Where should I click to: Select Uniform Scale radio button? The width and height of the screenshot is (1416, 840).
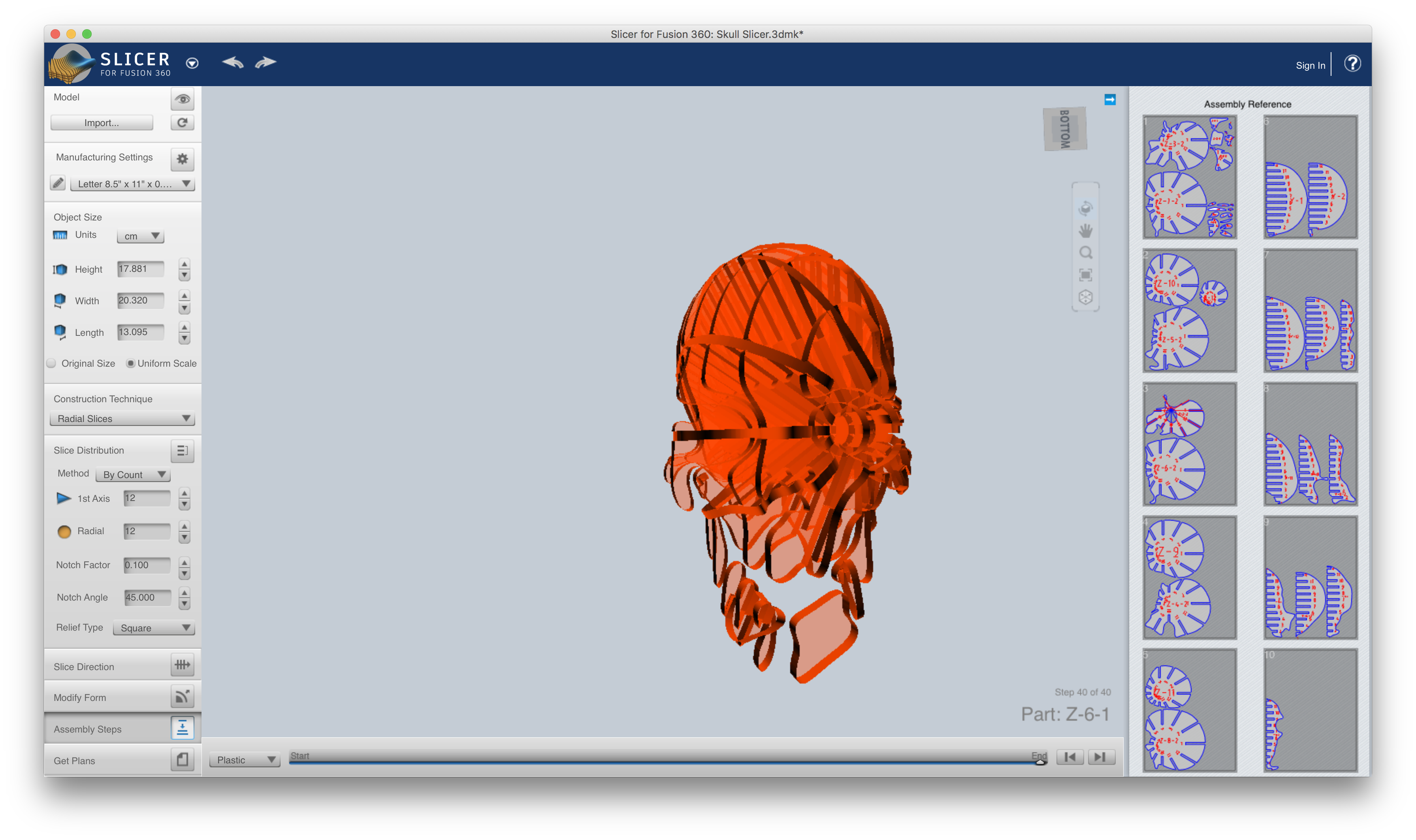pos(130,363)
